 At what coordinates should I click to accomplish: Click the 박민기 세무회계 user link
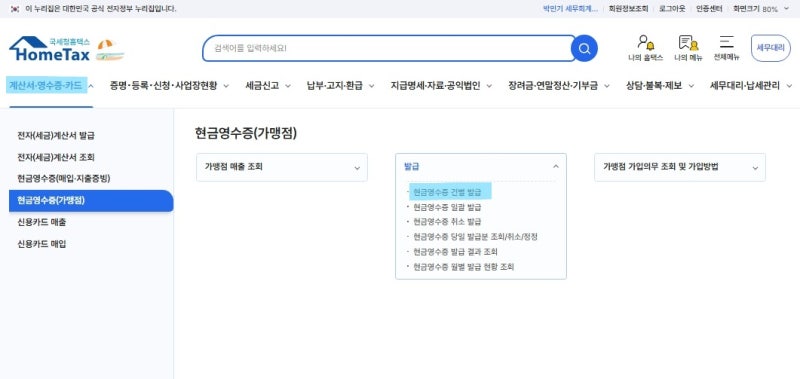[x=570, y=9]
